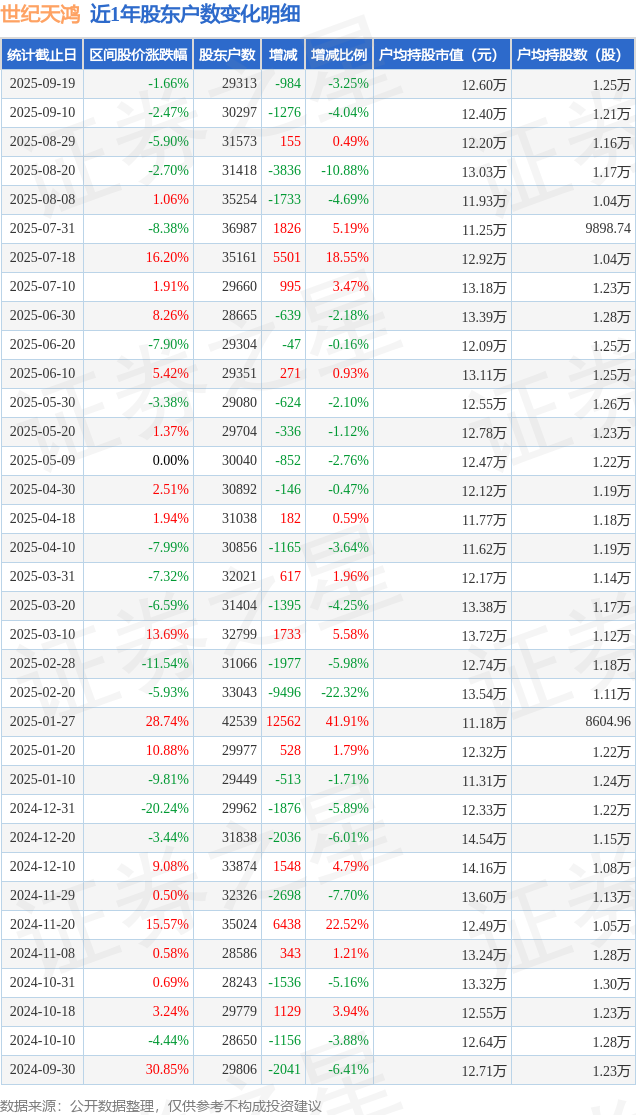Screen dimensions: 636x1115
Task: Click the 2025-01-27 date row
Action: pyautogui.click(x=42, y=722)
